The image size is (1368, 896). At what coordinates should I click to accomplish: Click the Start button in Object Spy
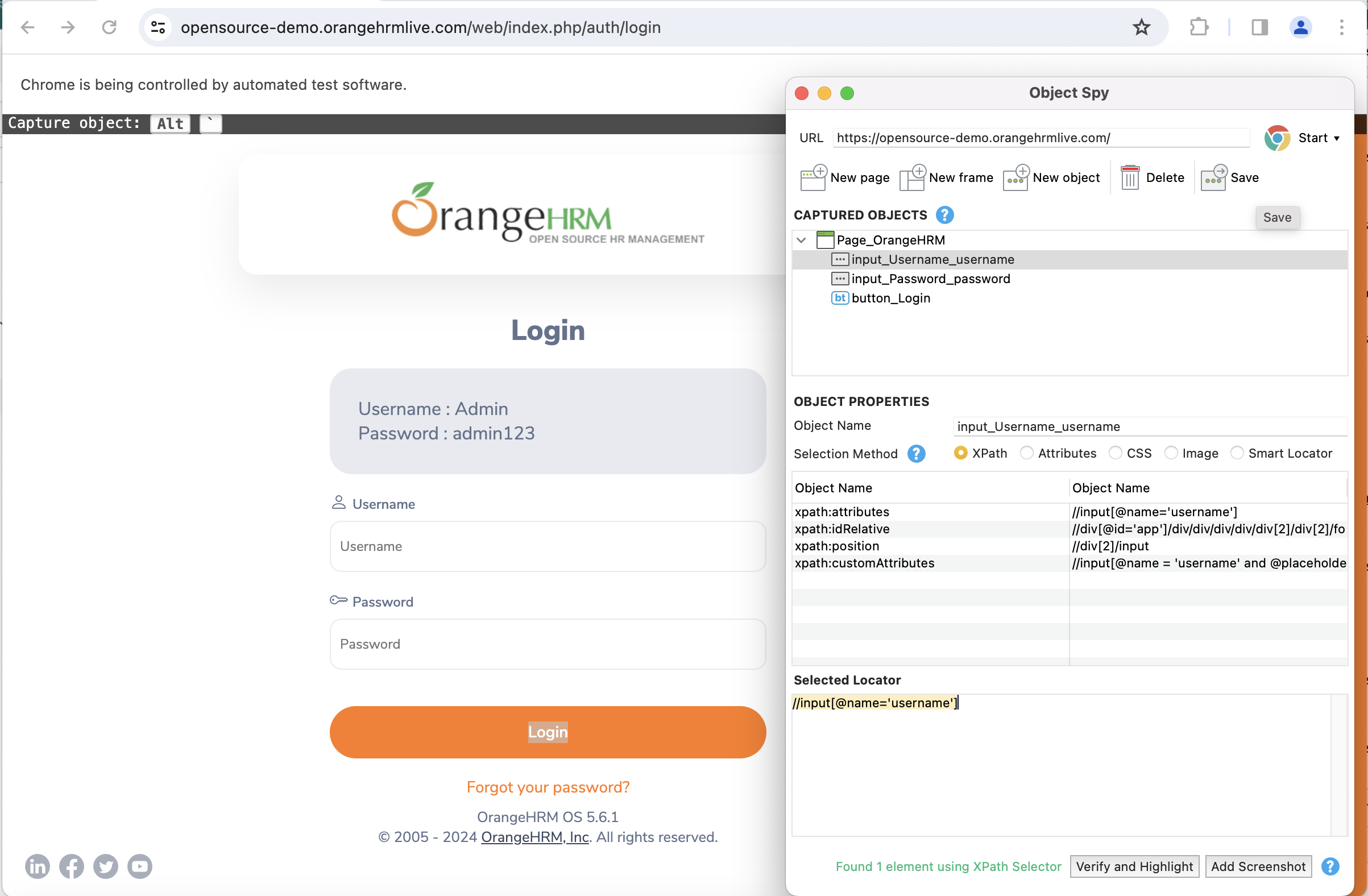point(1313,138)
